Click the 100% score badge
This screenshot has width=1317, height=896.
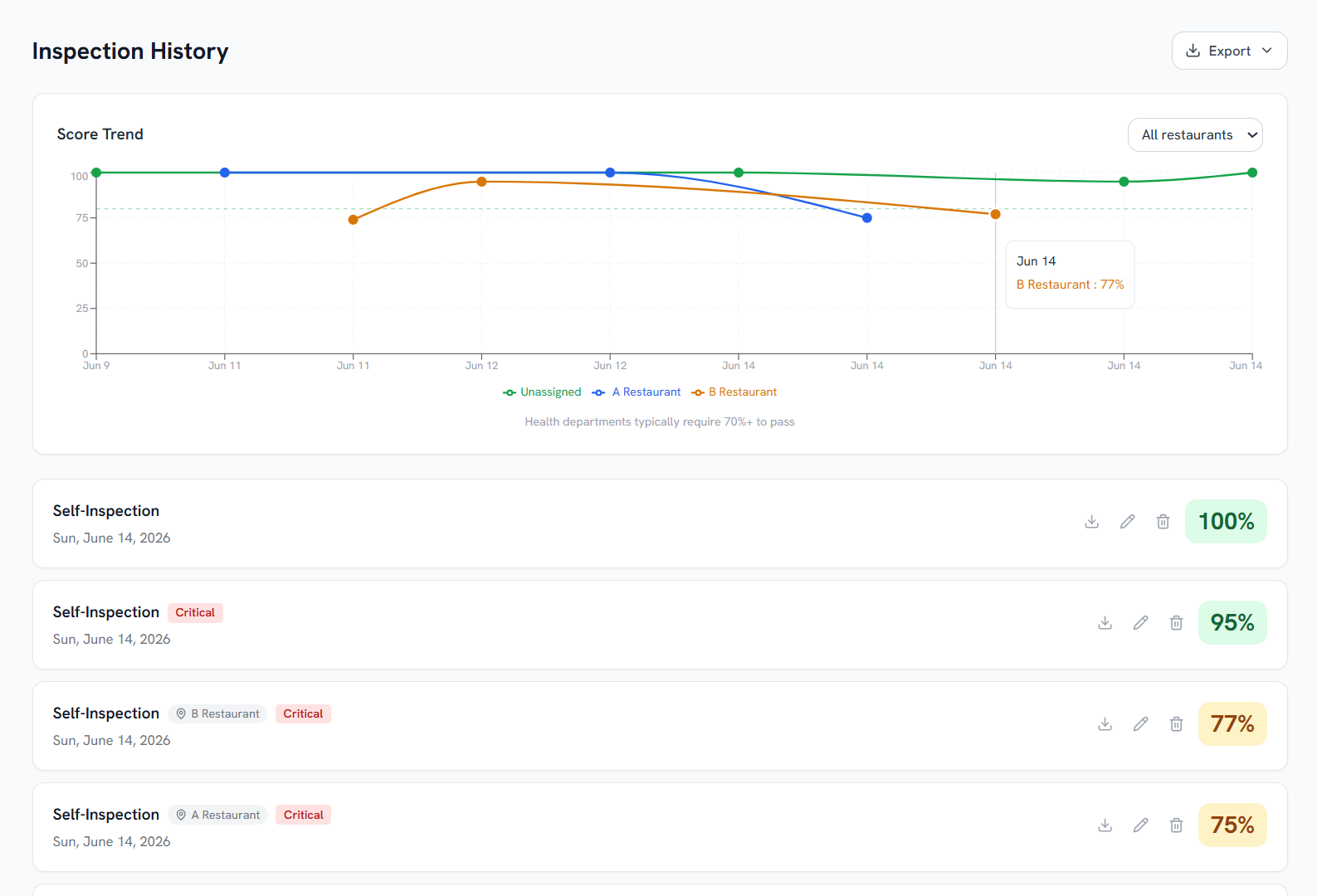click(1226, 522)
